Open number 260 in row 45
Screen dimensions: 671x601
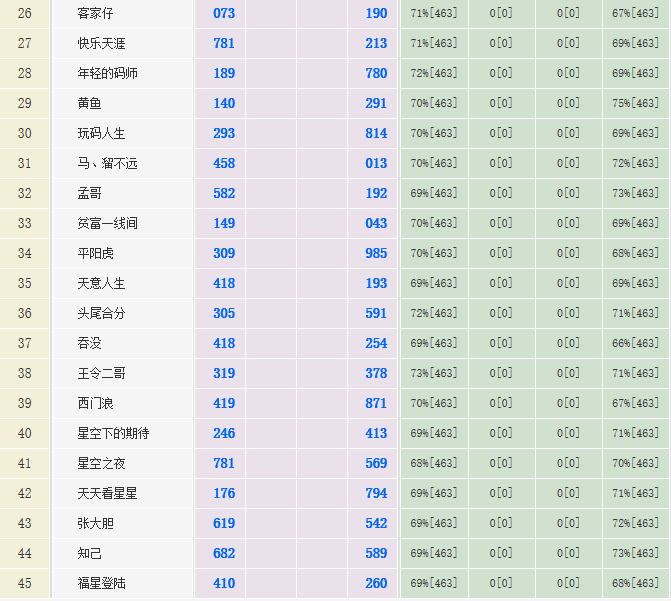[376, 584]
